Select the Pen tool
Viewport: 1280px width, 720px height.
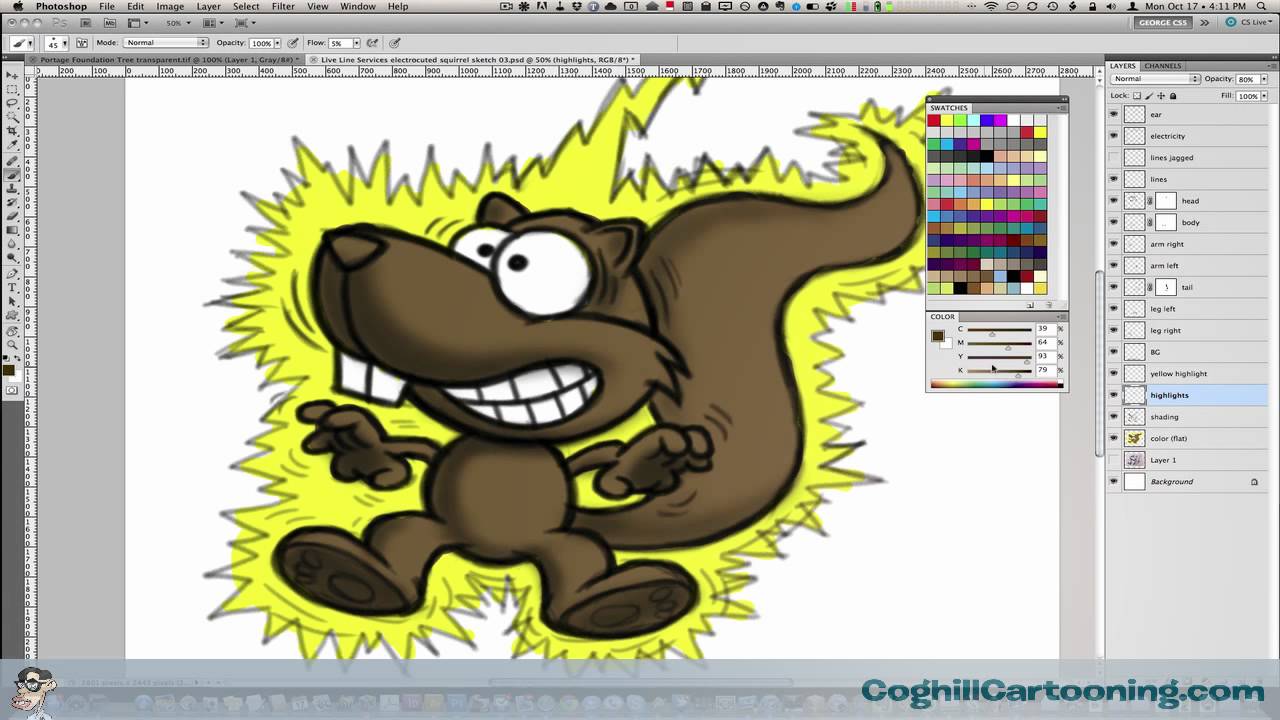(12, 273)
